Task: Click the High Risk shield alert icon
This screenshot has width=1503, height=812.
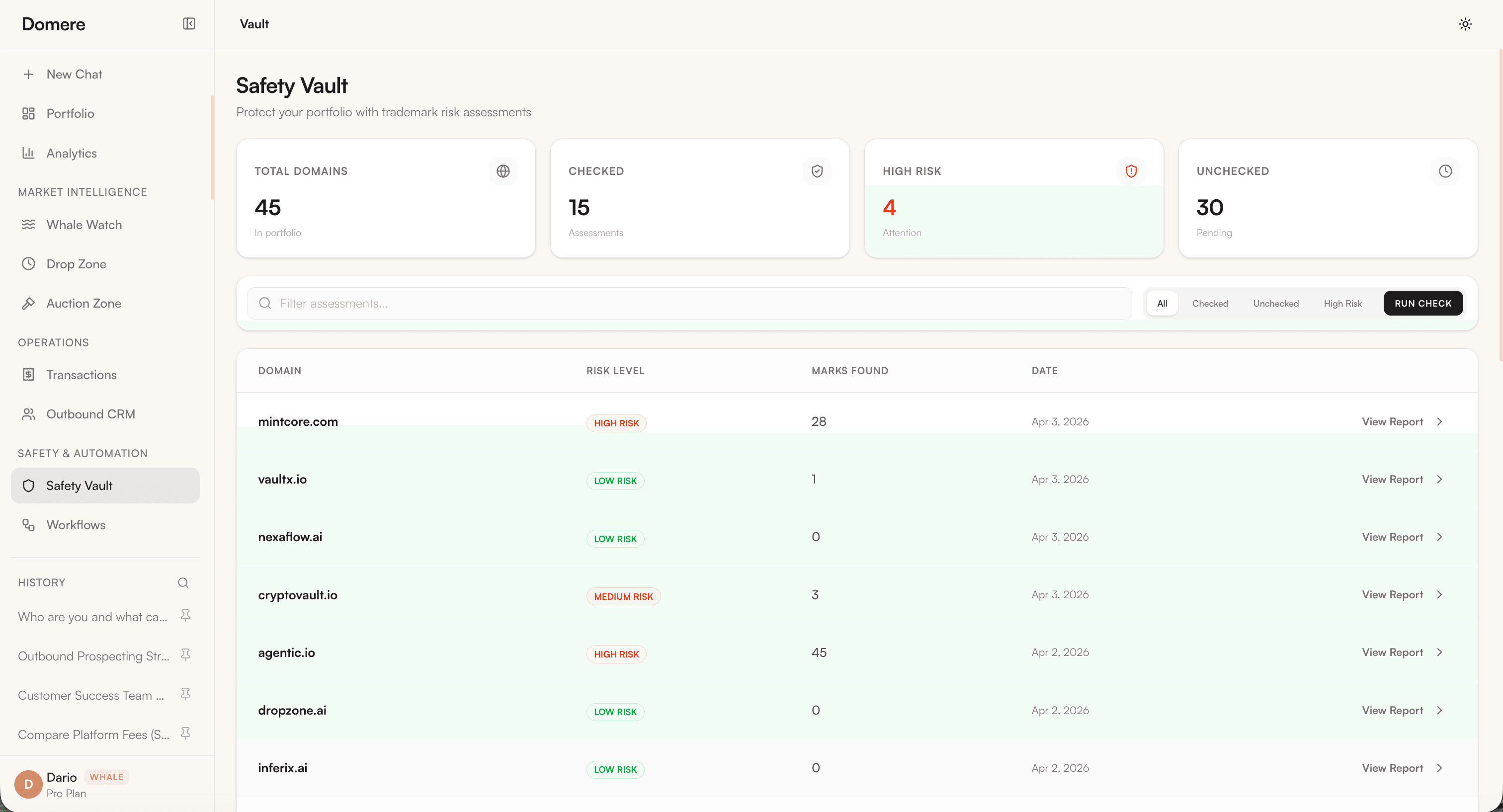Action: tap(1131, 171)
